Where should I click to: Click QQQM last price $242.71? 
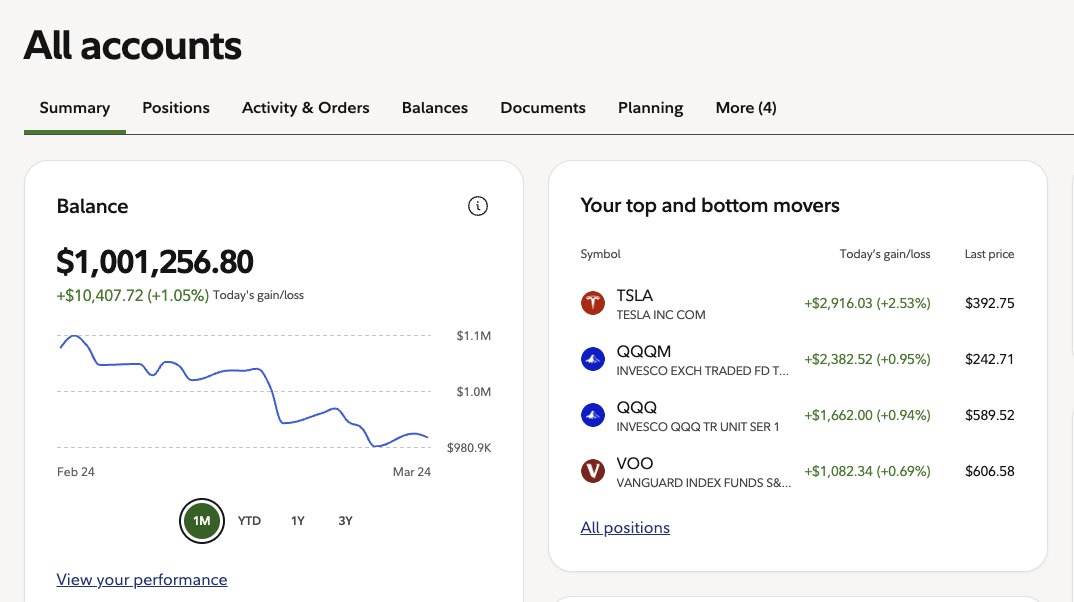[x=990, y=360]
